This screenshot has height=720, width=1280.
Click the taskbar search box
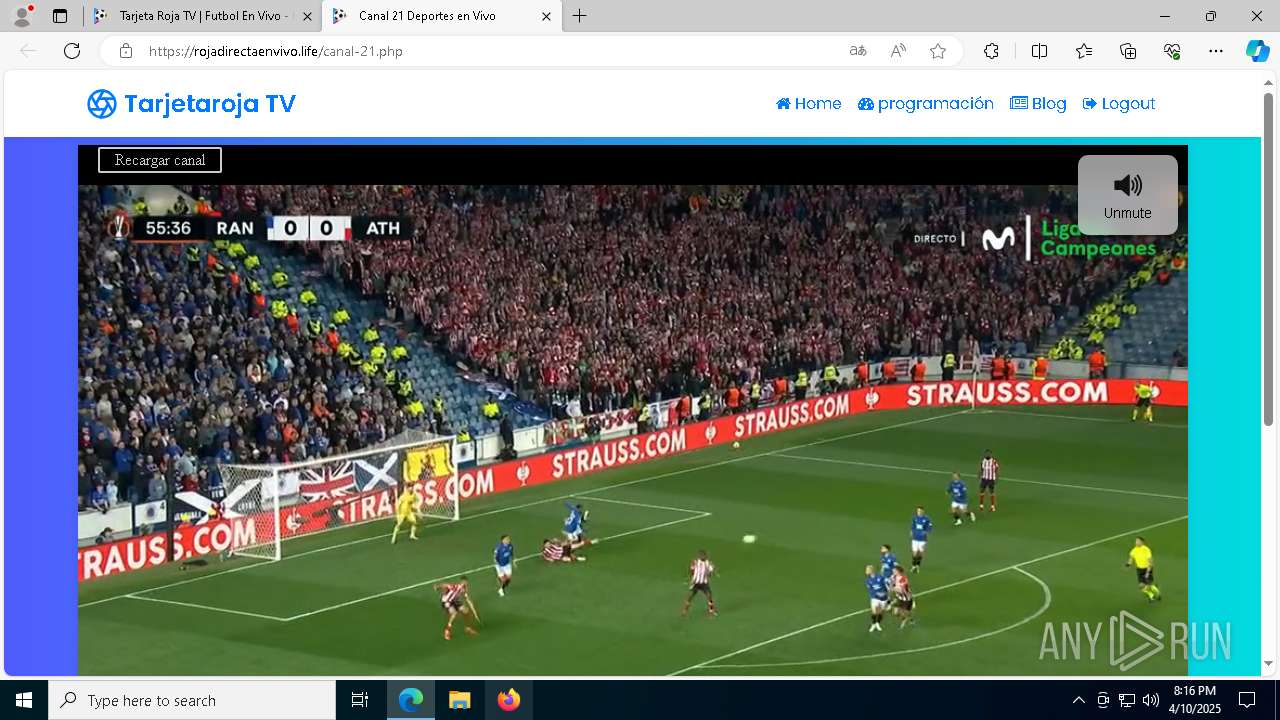coord(192,700)
